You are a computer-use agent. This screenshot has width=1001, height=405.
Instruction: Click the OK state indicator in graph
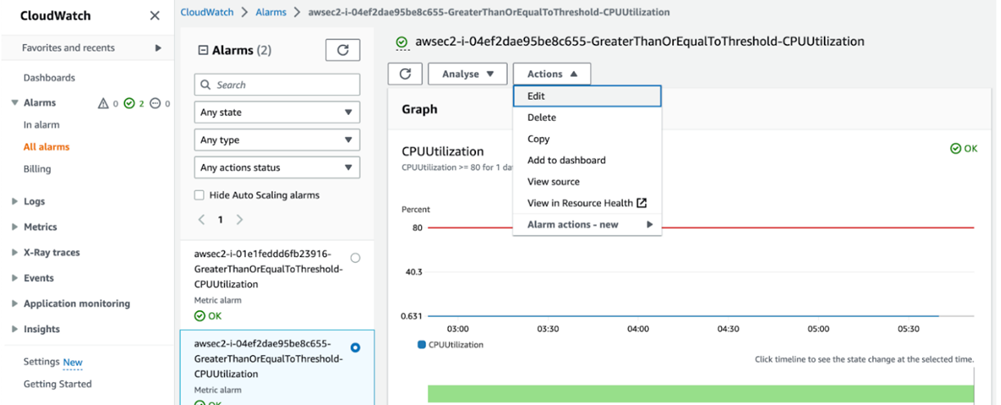[x=964, y=148]
